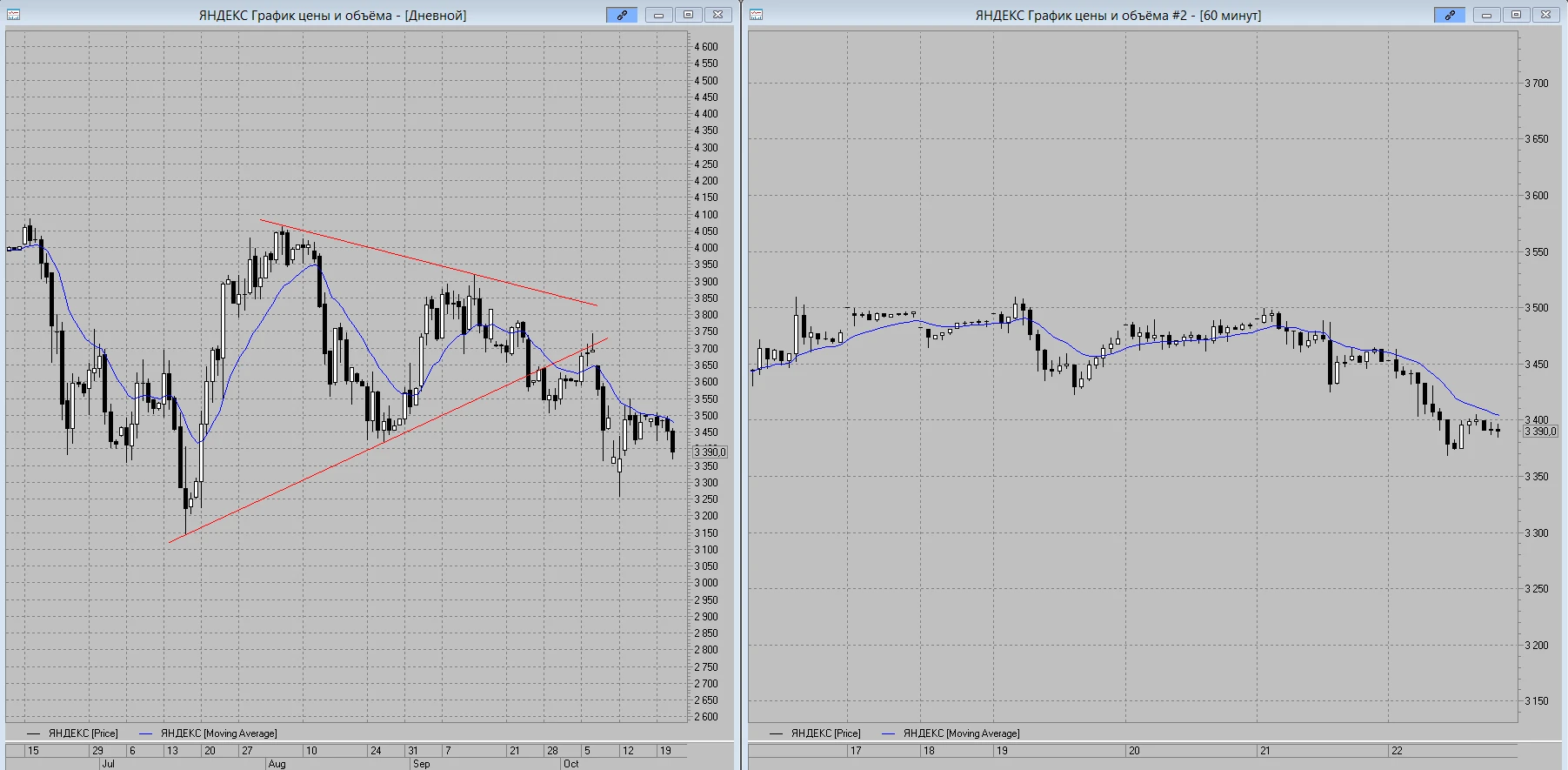Screen dimensions: 1568x770
Task: Toggle the chain-link icon in the 60-minute chart title bar
Action: pos(1450,15)
